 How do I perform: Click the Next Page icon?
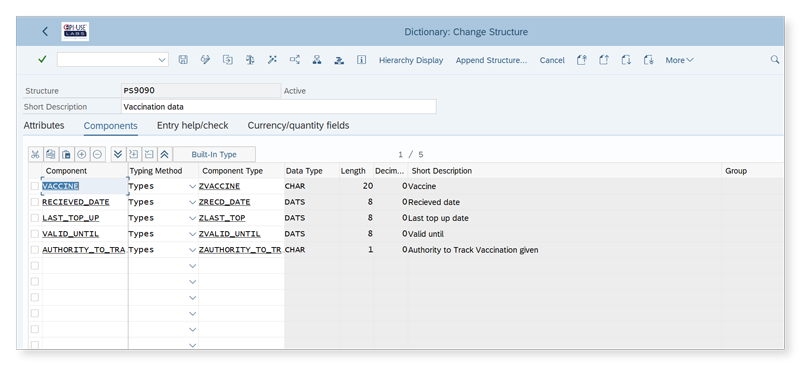coord(627,60)
